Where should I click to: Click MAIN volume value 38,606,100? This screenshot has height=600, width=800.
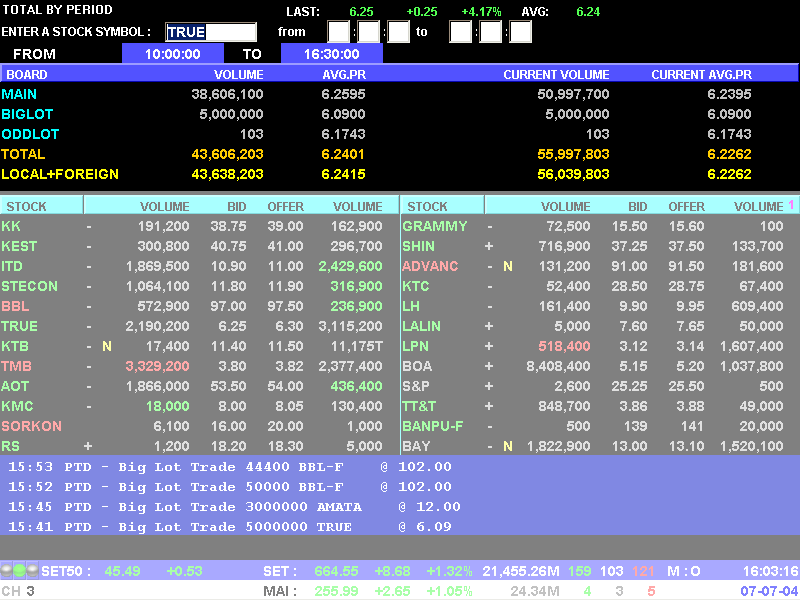[227, 94]
